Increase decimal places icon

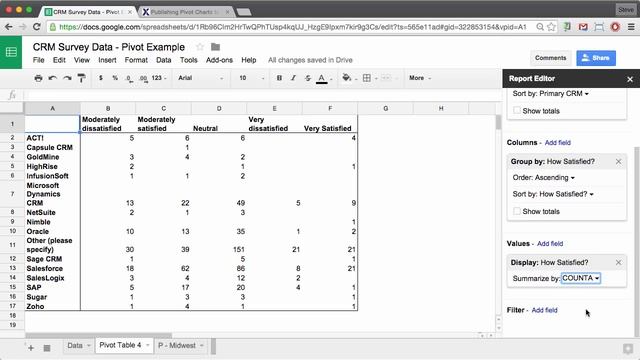click(x=143, y=78)
